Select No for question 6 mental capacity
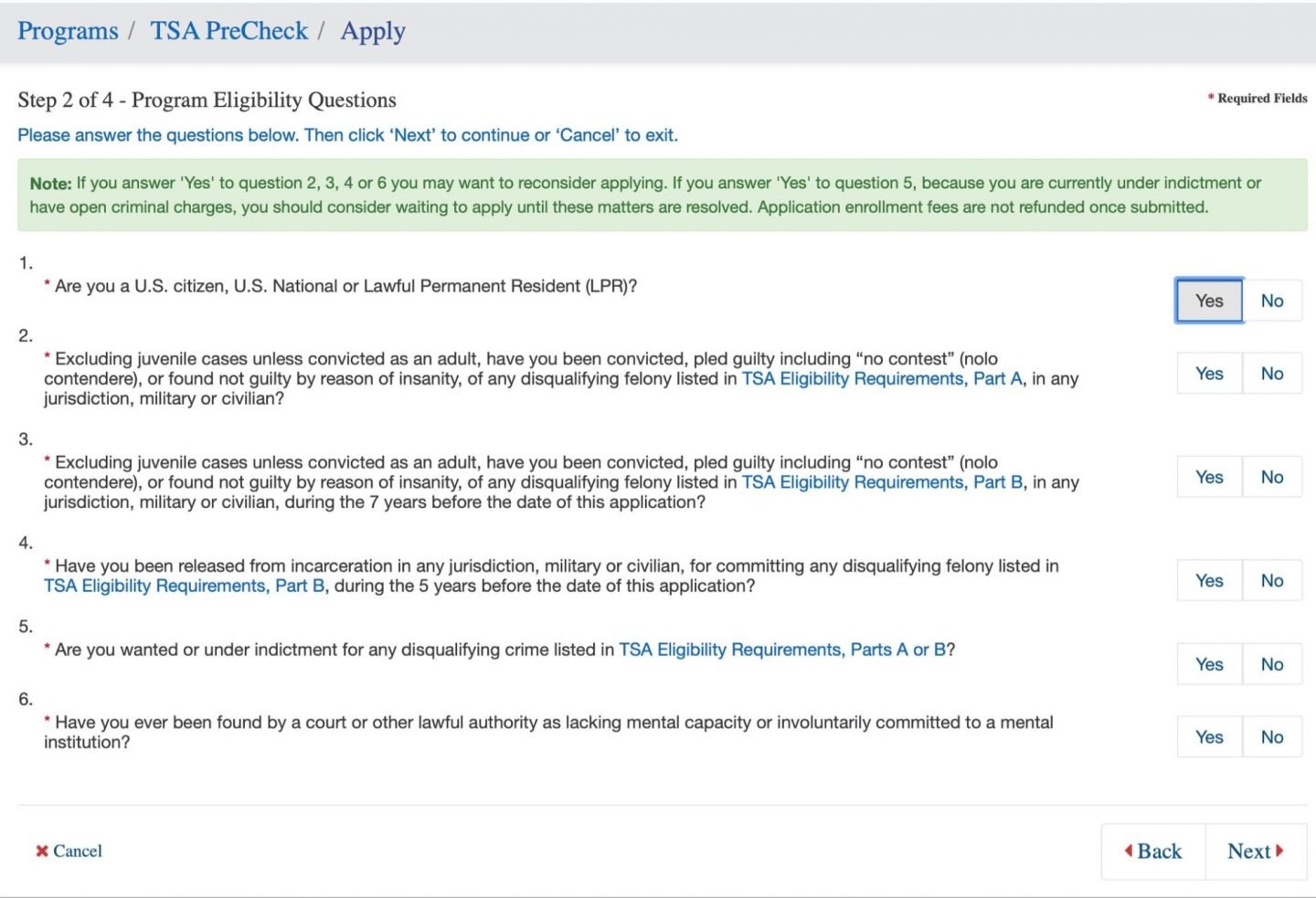Viewport: 1316px width, 898px height. pos(1271,737)
